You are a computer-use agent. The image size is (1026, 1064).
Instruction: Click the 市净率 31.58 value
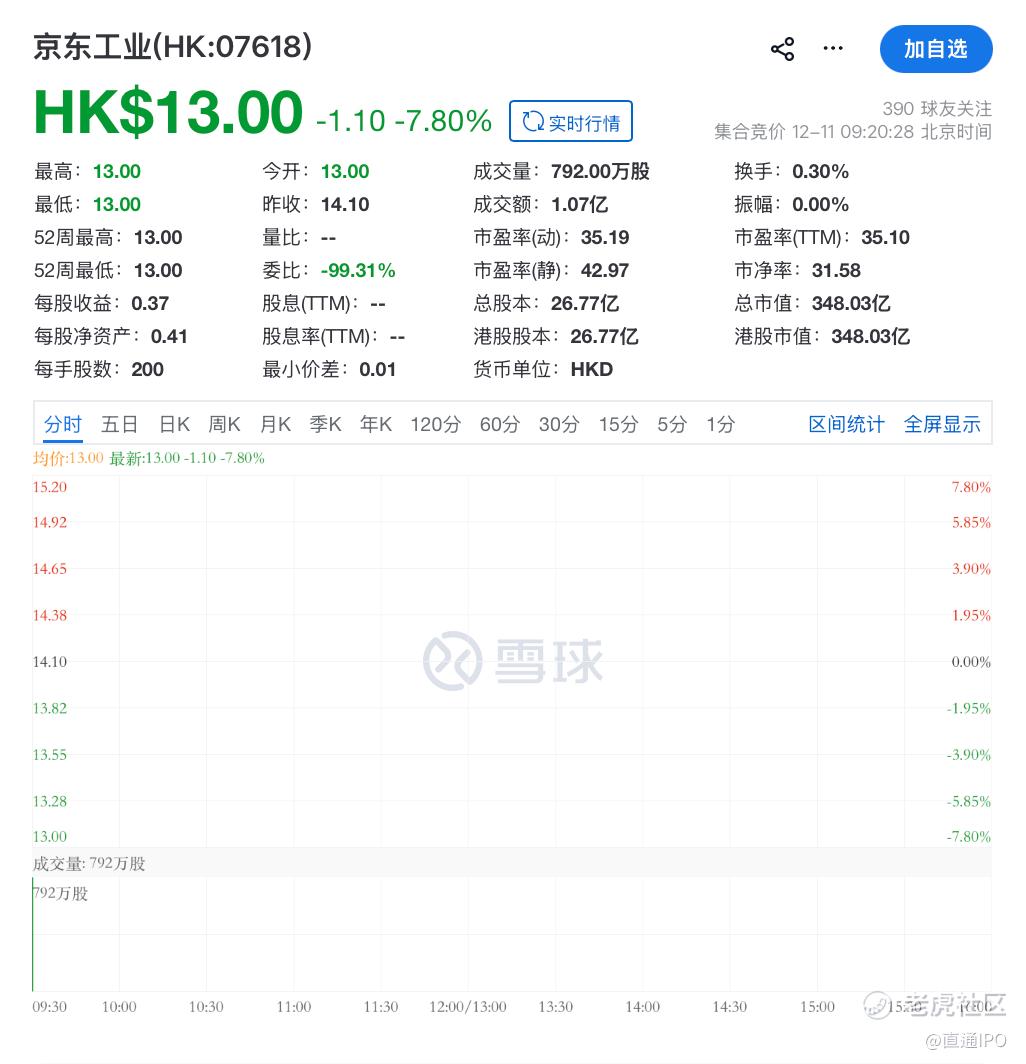(x=836, y=270)
